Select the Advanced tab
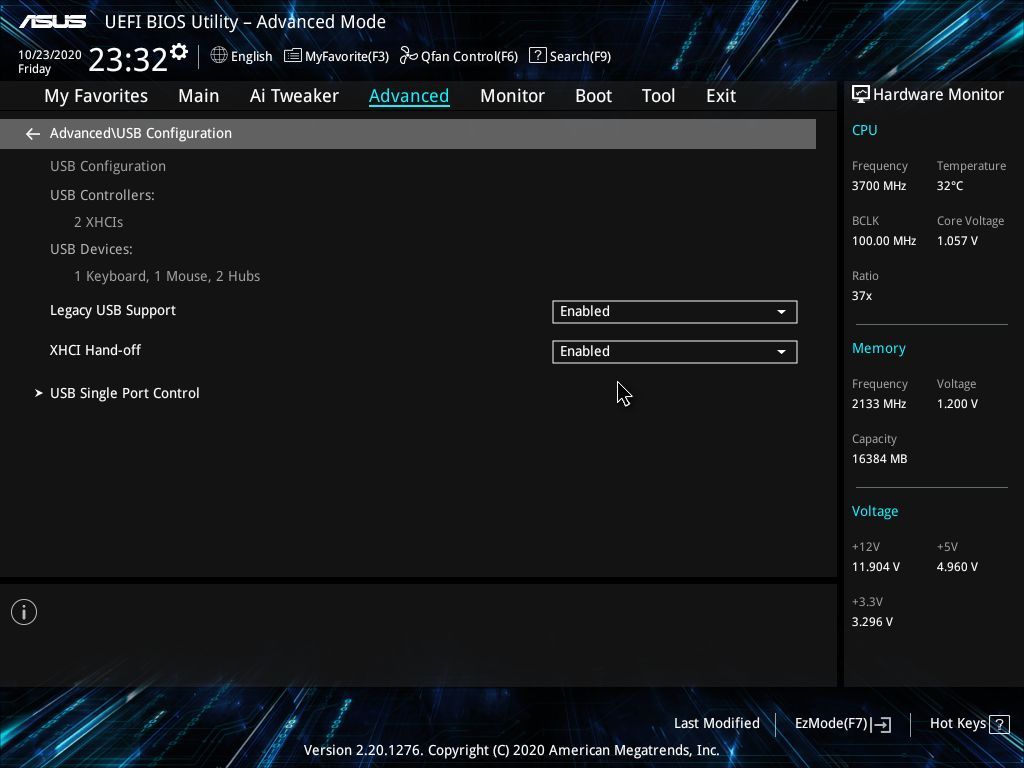1024x768 pixels. (x=409, y=96)
